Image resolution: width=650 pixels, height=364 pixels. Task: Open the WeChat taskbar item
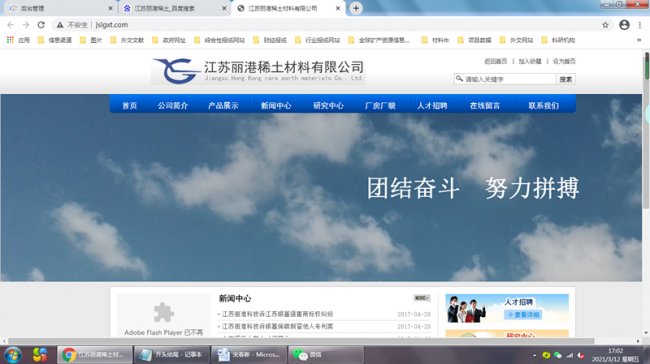tap(326, 355)
